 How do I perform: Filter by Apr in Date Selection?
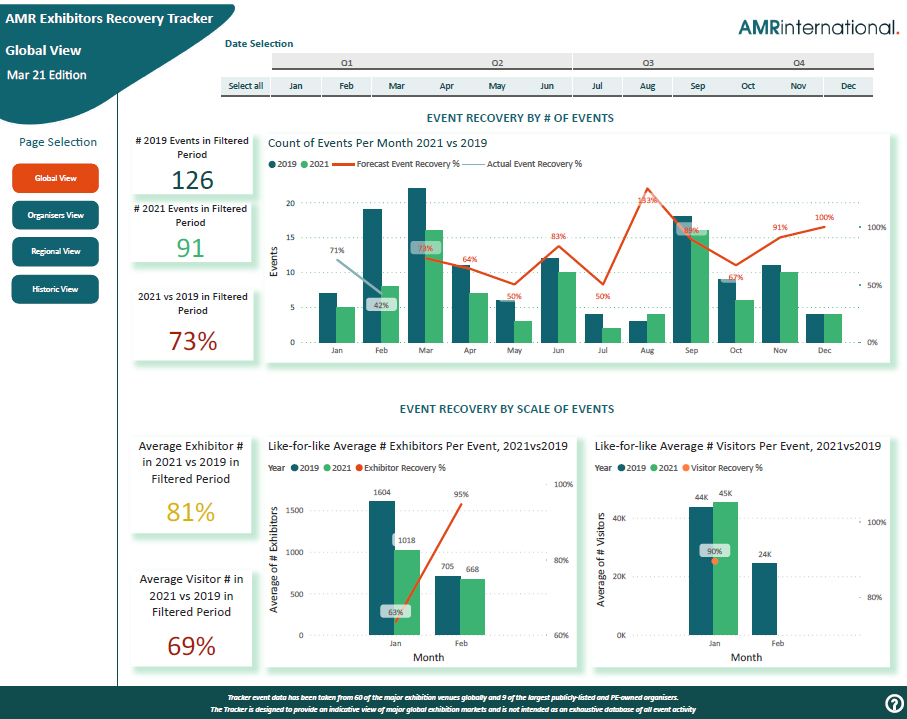point(447,86)
